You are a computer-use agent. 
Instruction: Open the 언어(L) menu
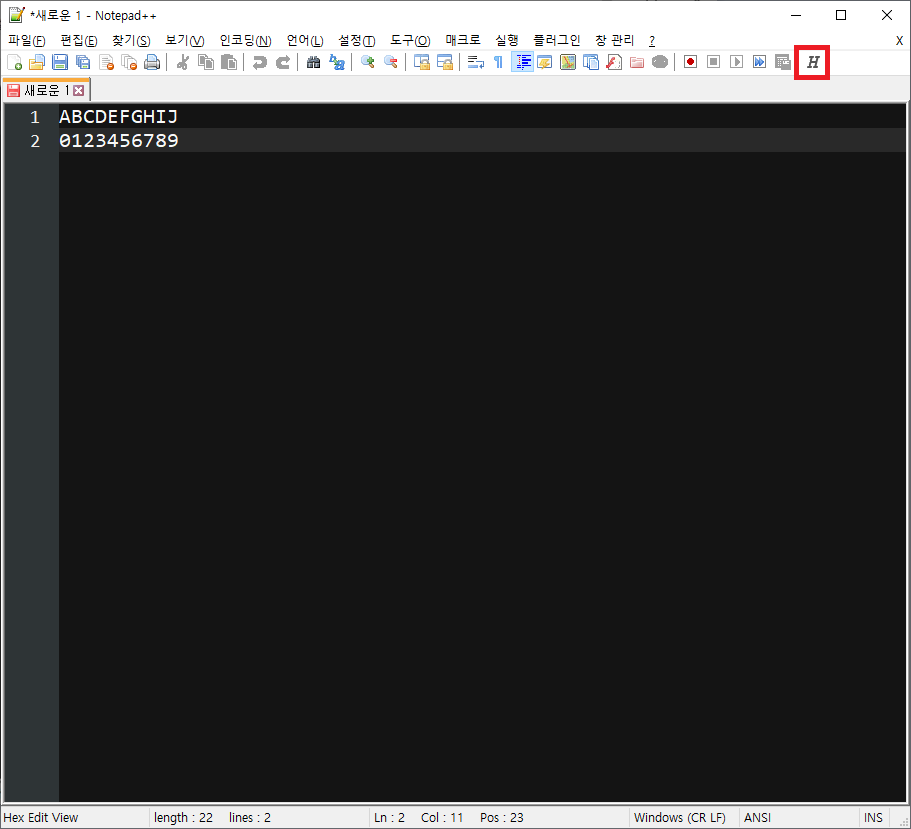[305, 41]
